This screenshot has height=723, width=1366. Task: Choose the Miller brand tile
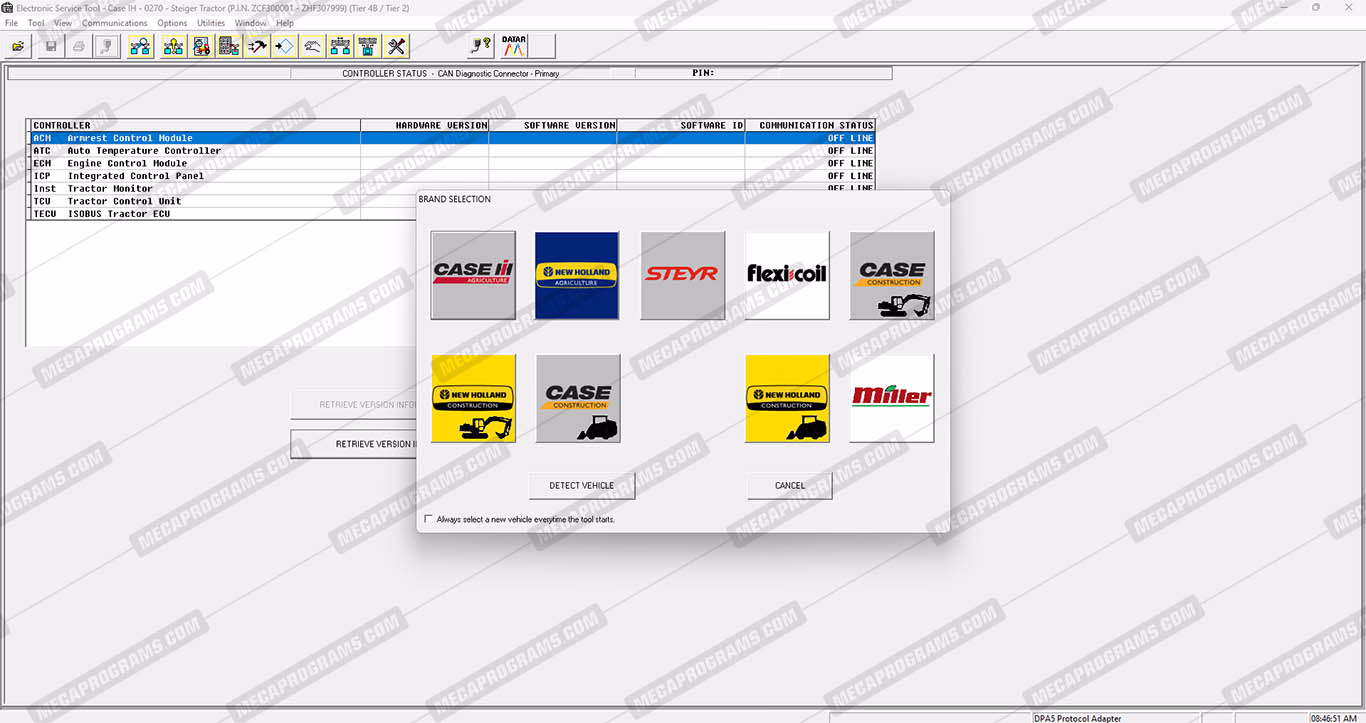[x=892, y=398]
